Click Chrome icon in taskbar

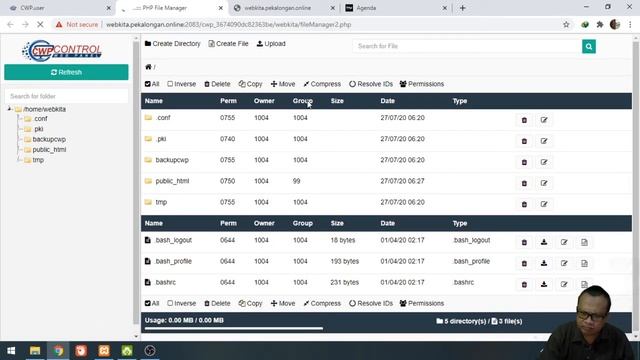[x=58, y=351]
